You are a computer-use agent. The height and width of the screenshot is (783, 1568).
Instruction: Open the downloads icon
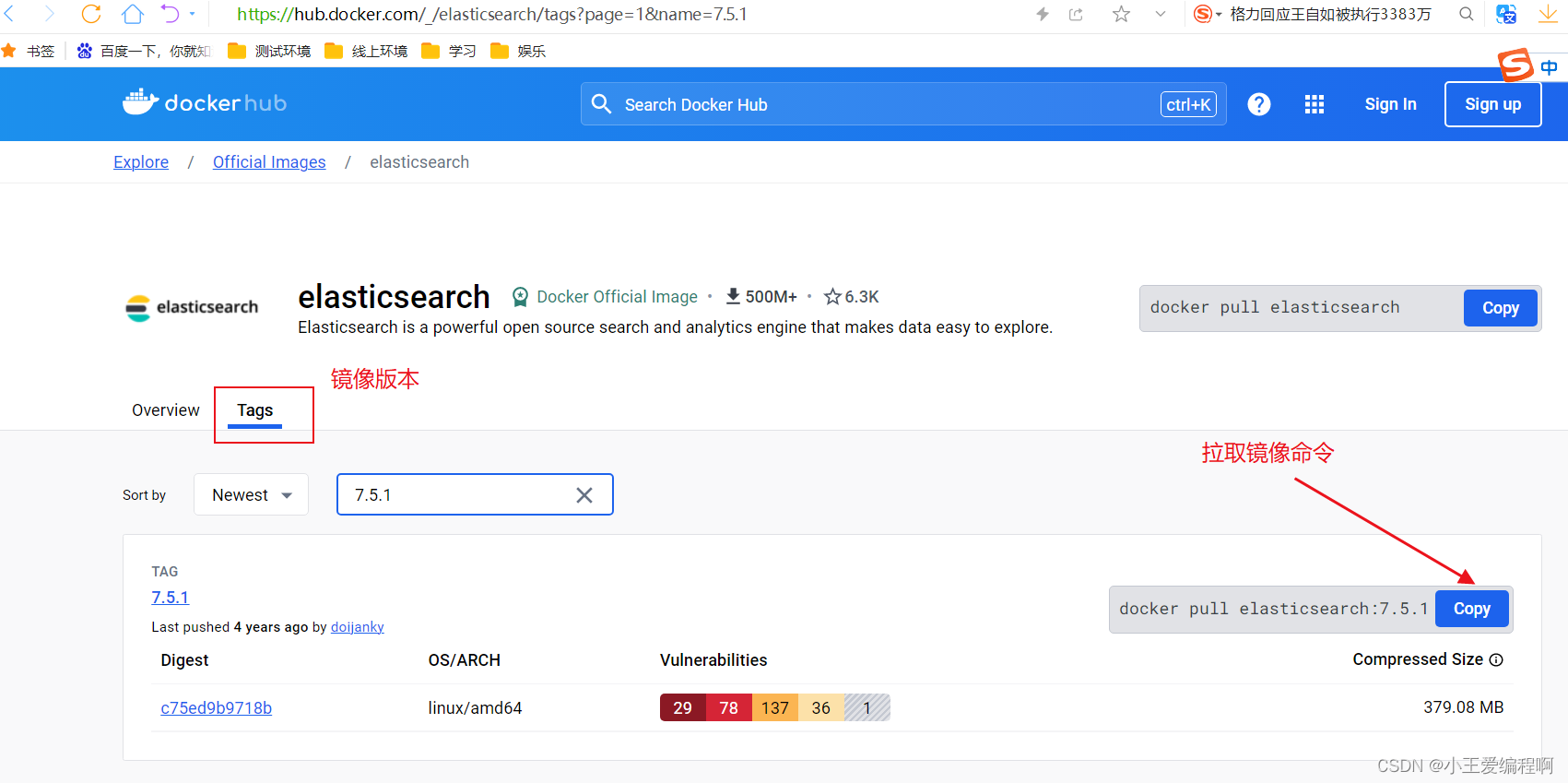pos(1548,14)
